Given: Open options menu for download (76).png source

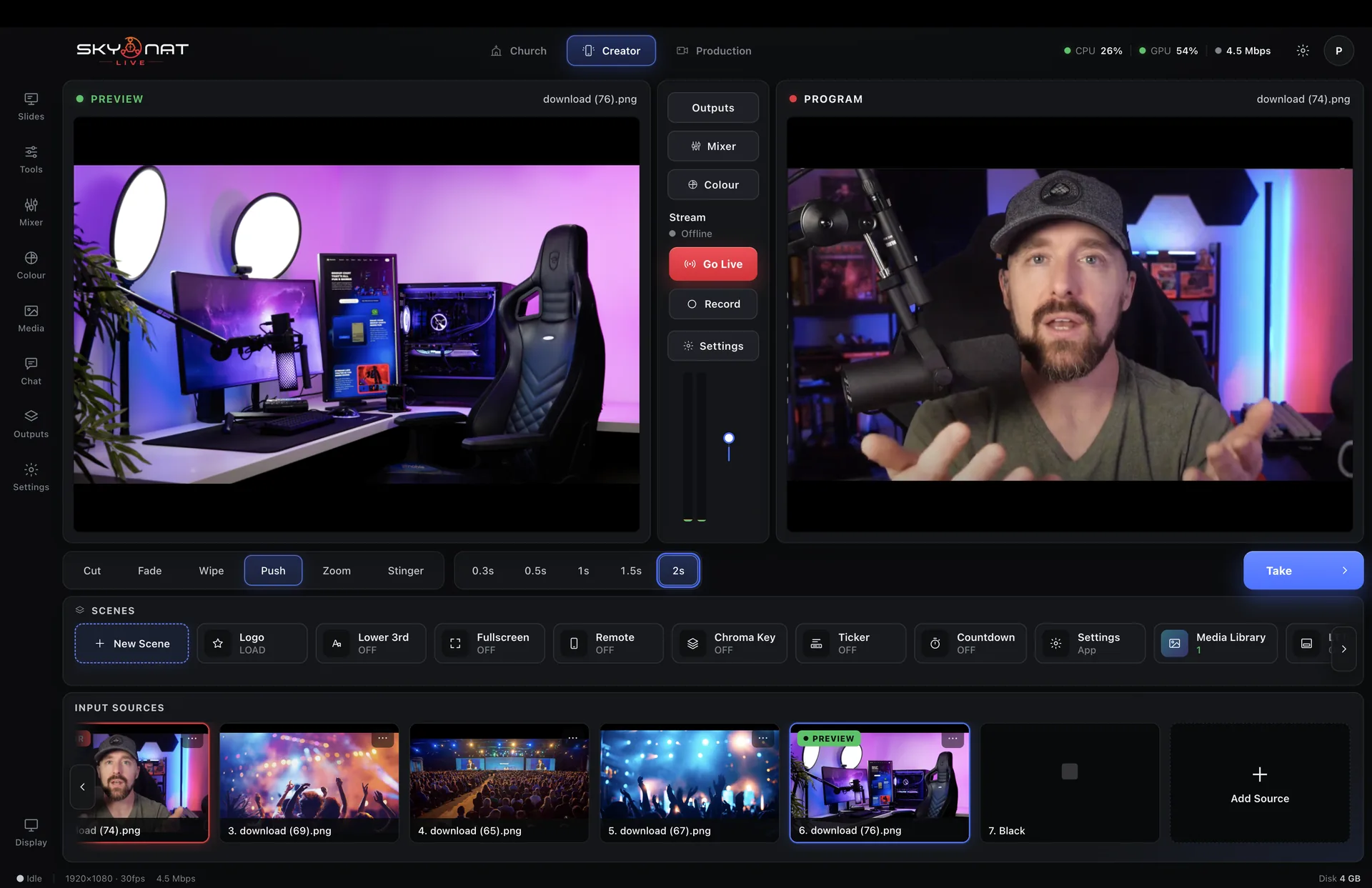Looking at the screenshot, I should [953, 739].
